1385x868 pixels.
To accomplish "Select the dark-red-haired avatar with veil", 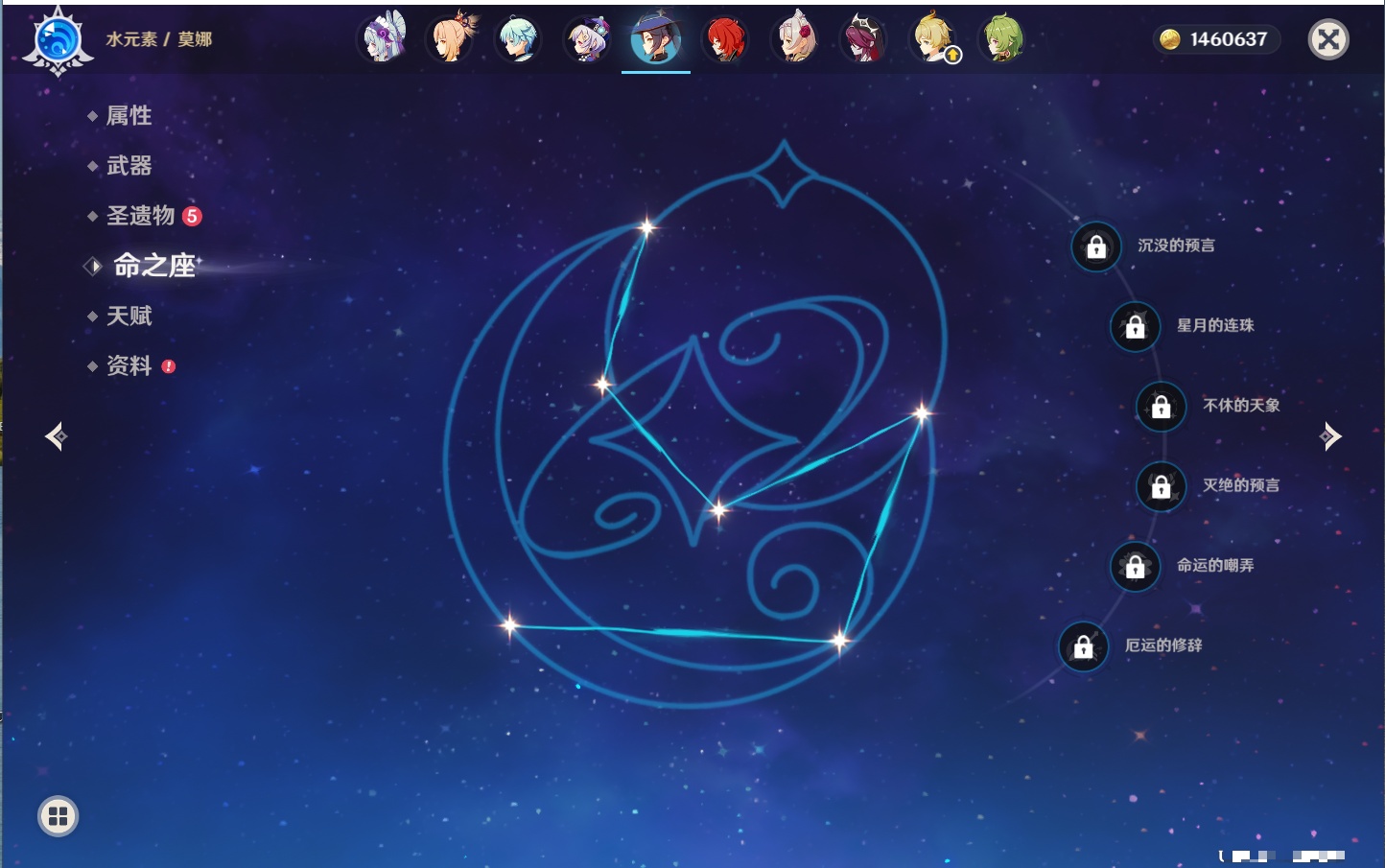I will 863,39.
